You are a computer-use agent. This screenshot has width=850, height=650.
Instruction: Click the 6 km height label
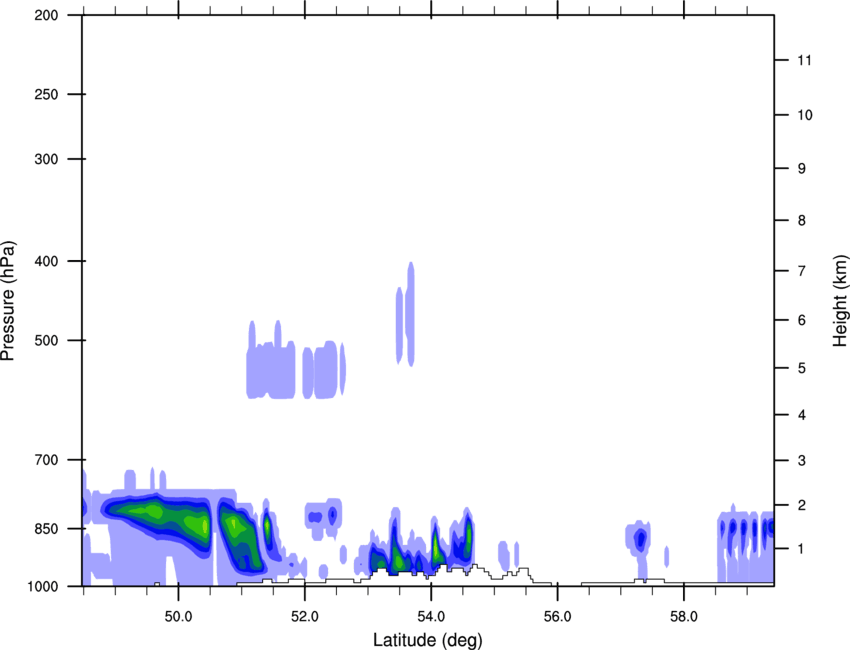click(802, 320)
